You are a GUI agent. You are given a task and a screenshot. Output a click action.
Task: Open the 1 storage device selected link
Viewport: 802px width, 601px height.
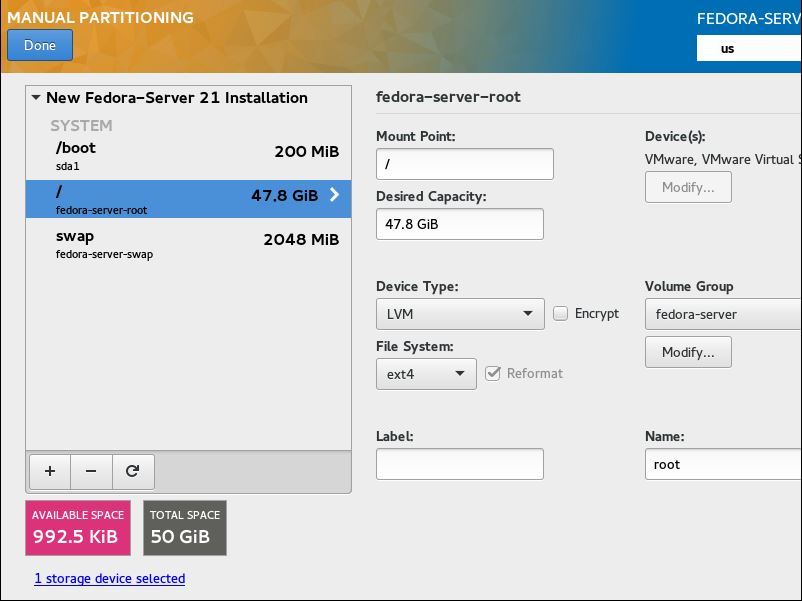coord(109,578)
